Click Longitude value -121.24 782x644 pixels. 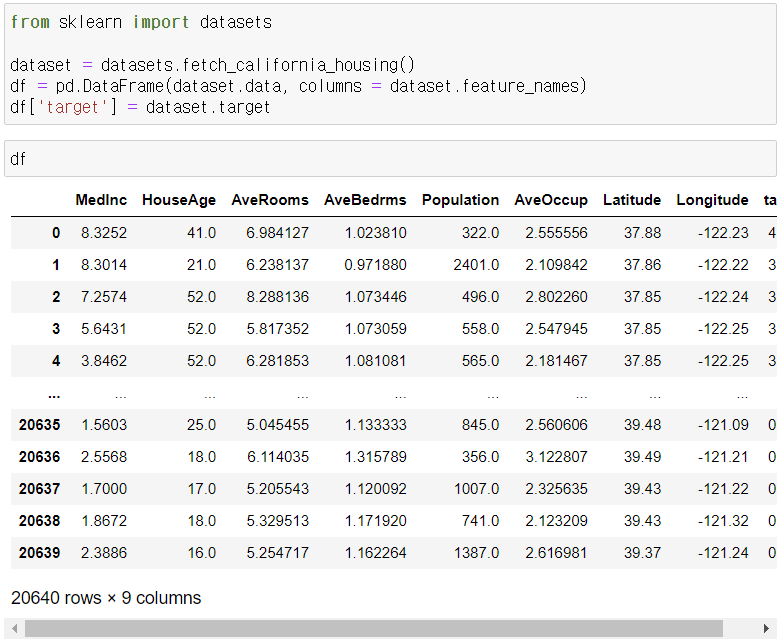pyautogui.click(x=723, y=553)
